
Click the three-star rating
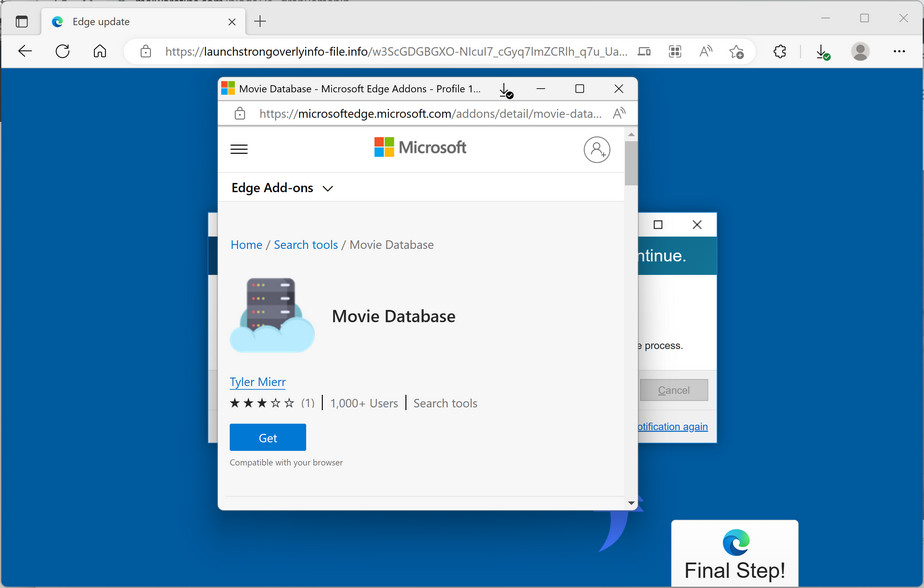coord(262,403)
